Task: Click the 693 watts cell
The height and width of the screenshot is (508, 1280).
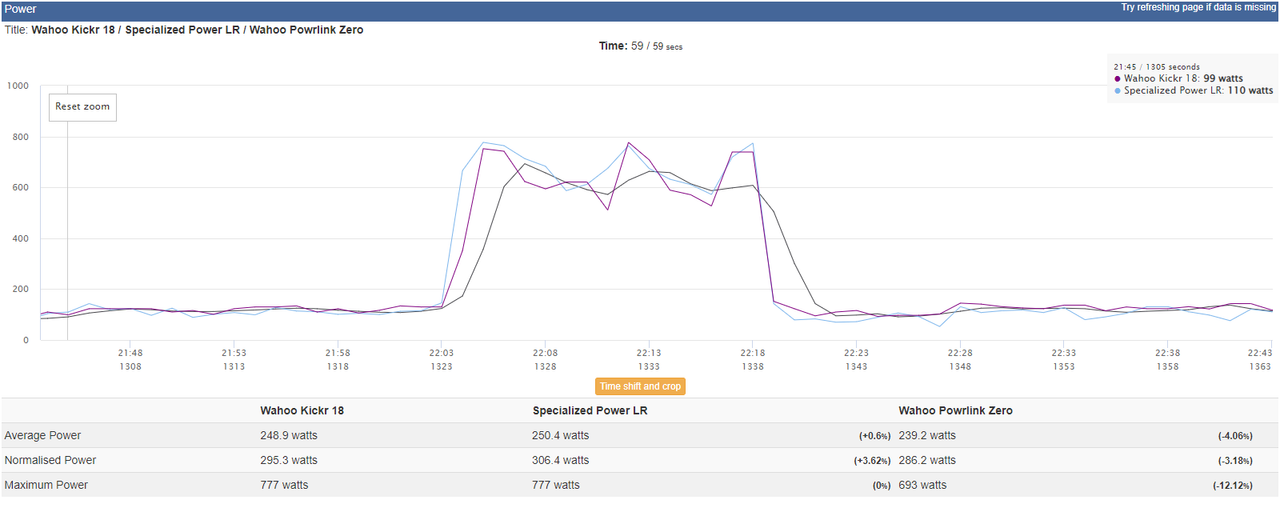Action: [x=923, y=485]
